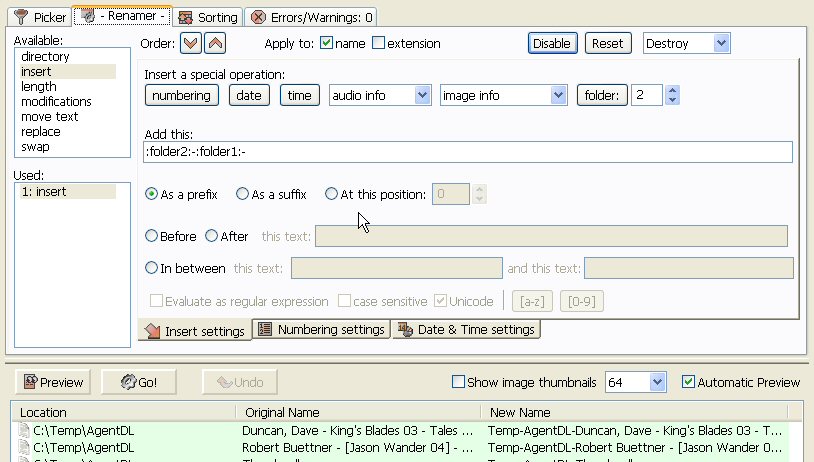This screenshot has height=462, width=814.
Task: Insert time special operation
Action: pos(300,95)
